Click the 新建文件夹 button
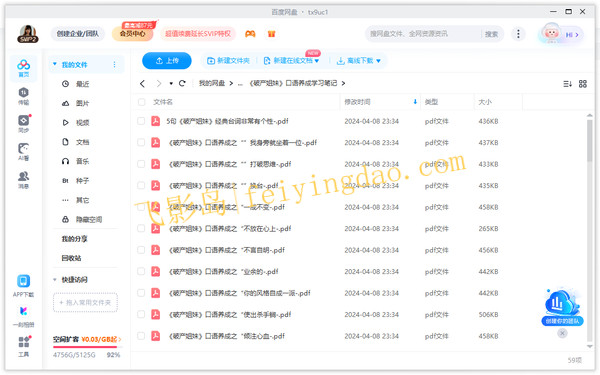The width and height of the screenshot is (600, 375). tap(228, 60)
